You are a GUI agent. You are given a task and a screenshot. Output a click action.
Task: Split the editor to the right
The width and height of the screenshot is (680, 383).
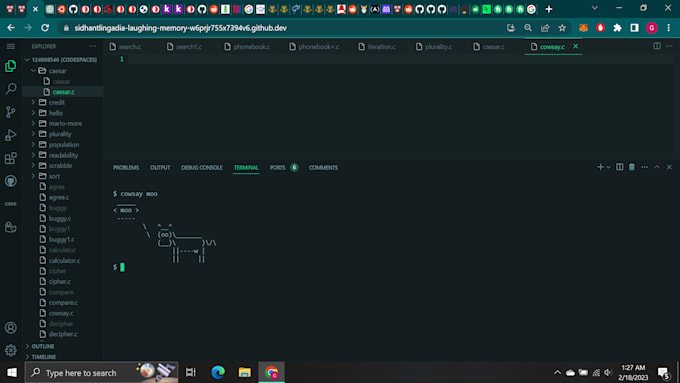click(x=657, y=46)
